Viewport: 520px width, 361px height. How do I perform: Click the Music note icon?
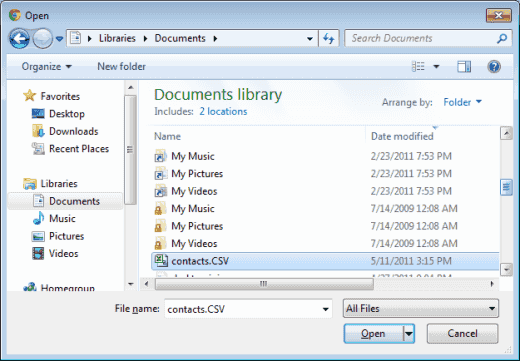click(x=38, y=218)
